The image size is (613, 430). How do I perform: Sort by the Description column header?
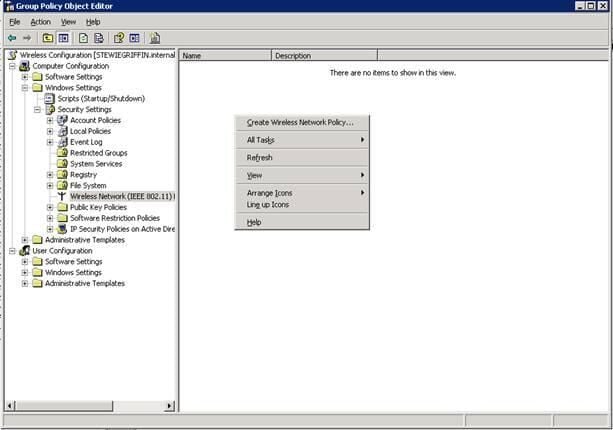(324, 56)
